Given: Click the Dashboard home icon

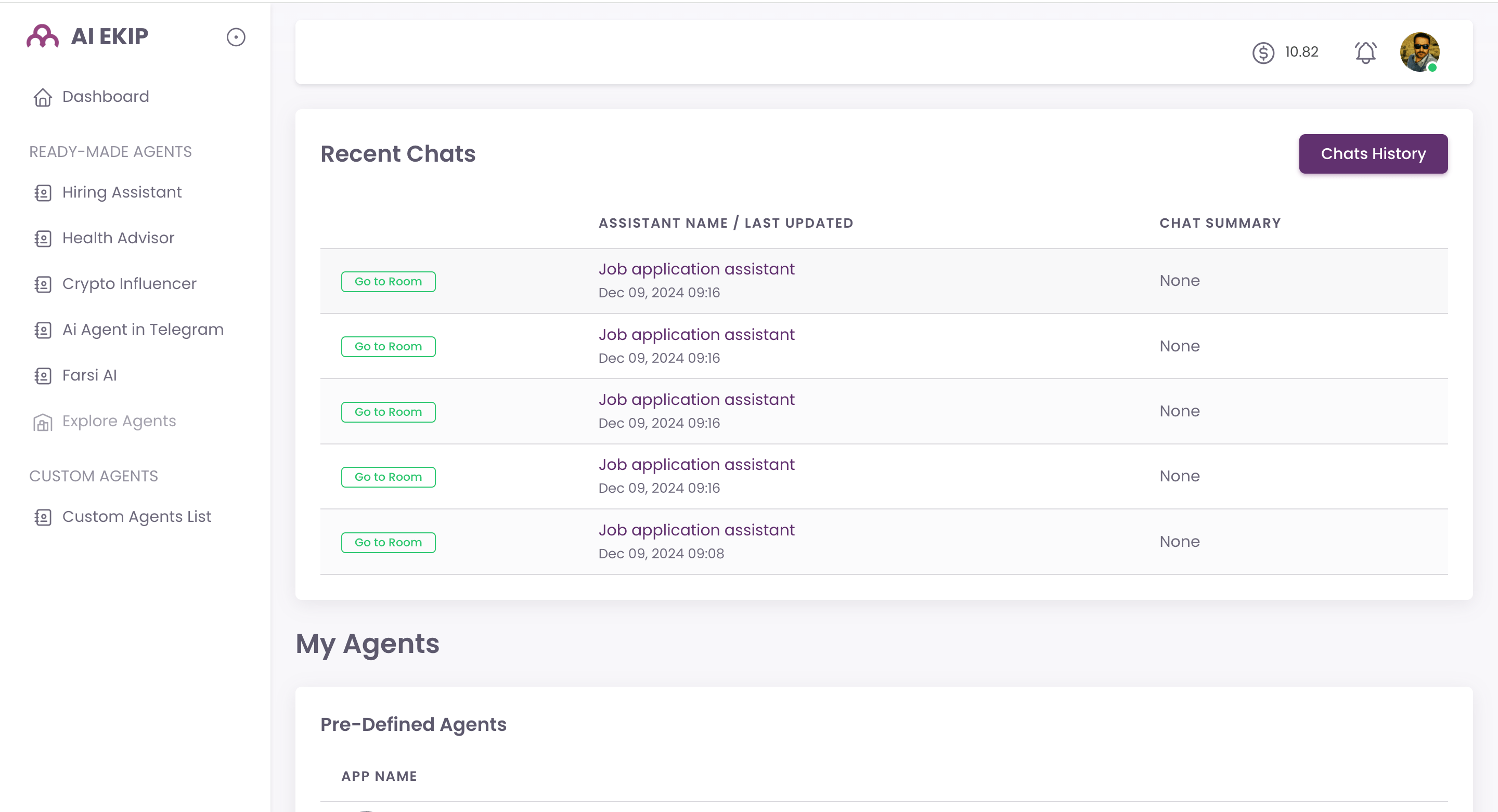Looking at the screenshot, I should pos(43,97).
